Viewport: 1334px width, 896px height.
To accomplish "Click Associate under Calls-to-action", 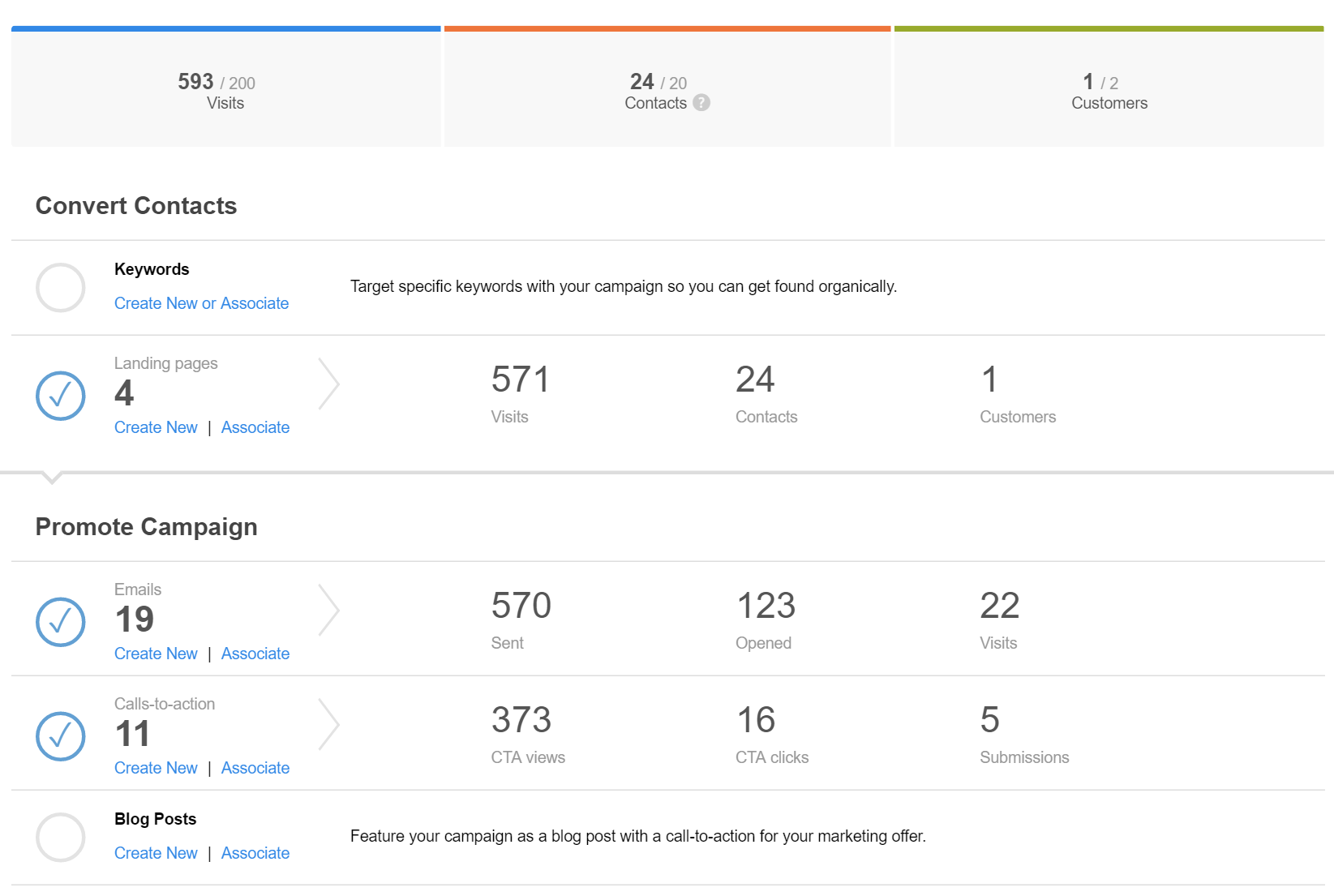I will (x=255, y=767).
